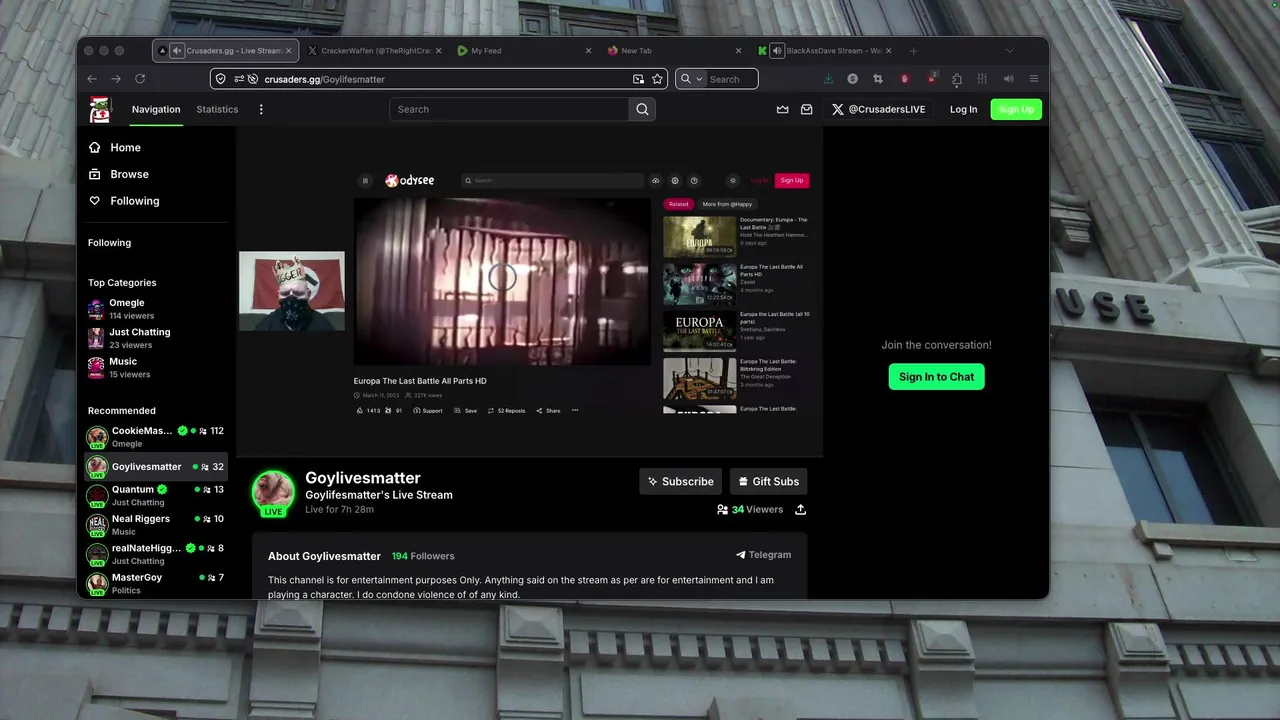Open a new tab with the plus button
Viewport: 1280px width, 720px height.
pyautogui.click(x=913, y=51)
